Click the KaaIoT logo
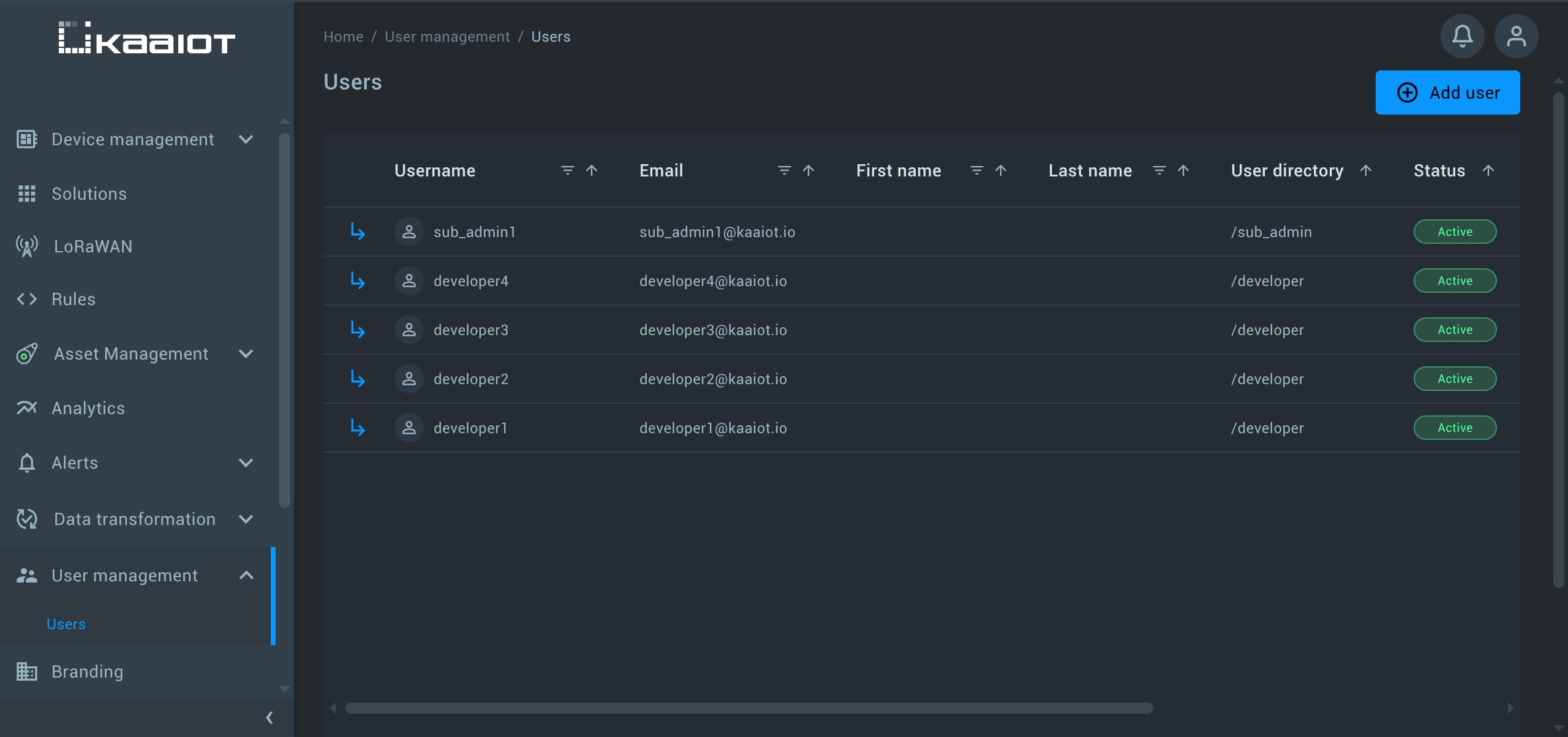Screen dimensions: 1568x737 coord(146,38)
